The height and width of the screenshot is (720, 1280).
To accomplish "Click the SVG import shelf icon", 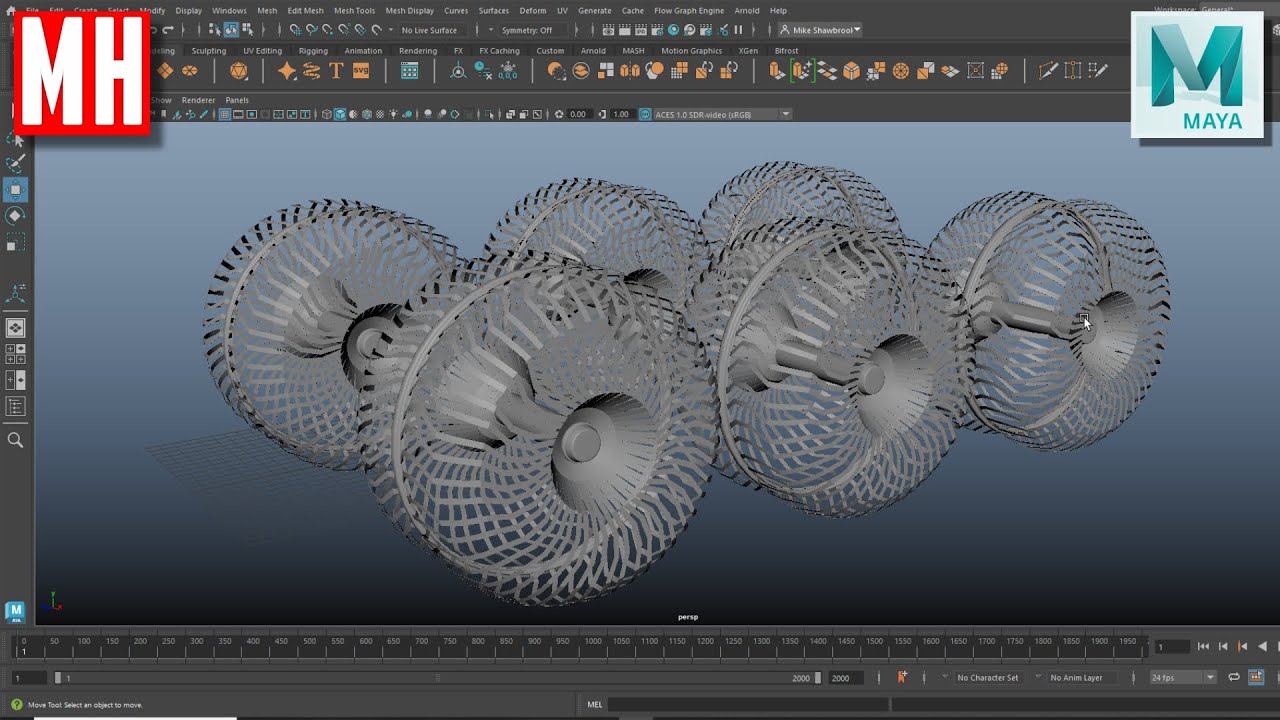I will [x=361, y=70].
